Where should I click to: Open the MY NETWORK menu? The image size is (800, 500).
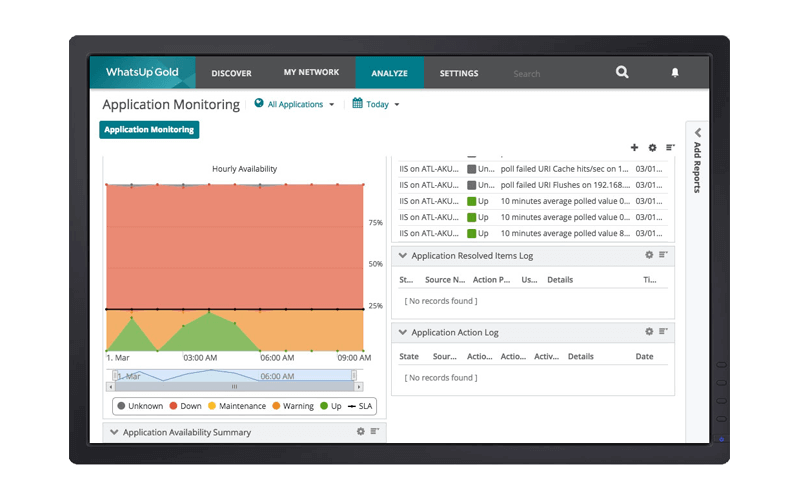click(311, 72)
